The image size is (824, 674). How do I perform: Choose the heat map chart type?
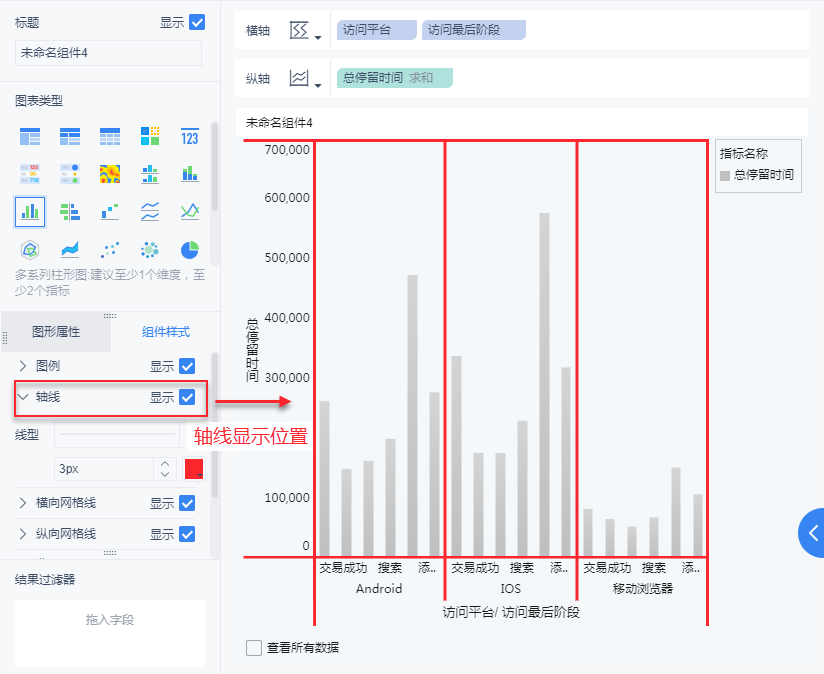pos(110,174)
